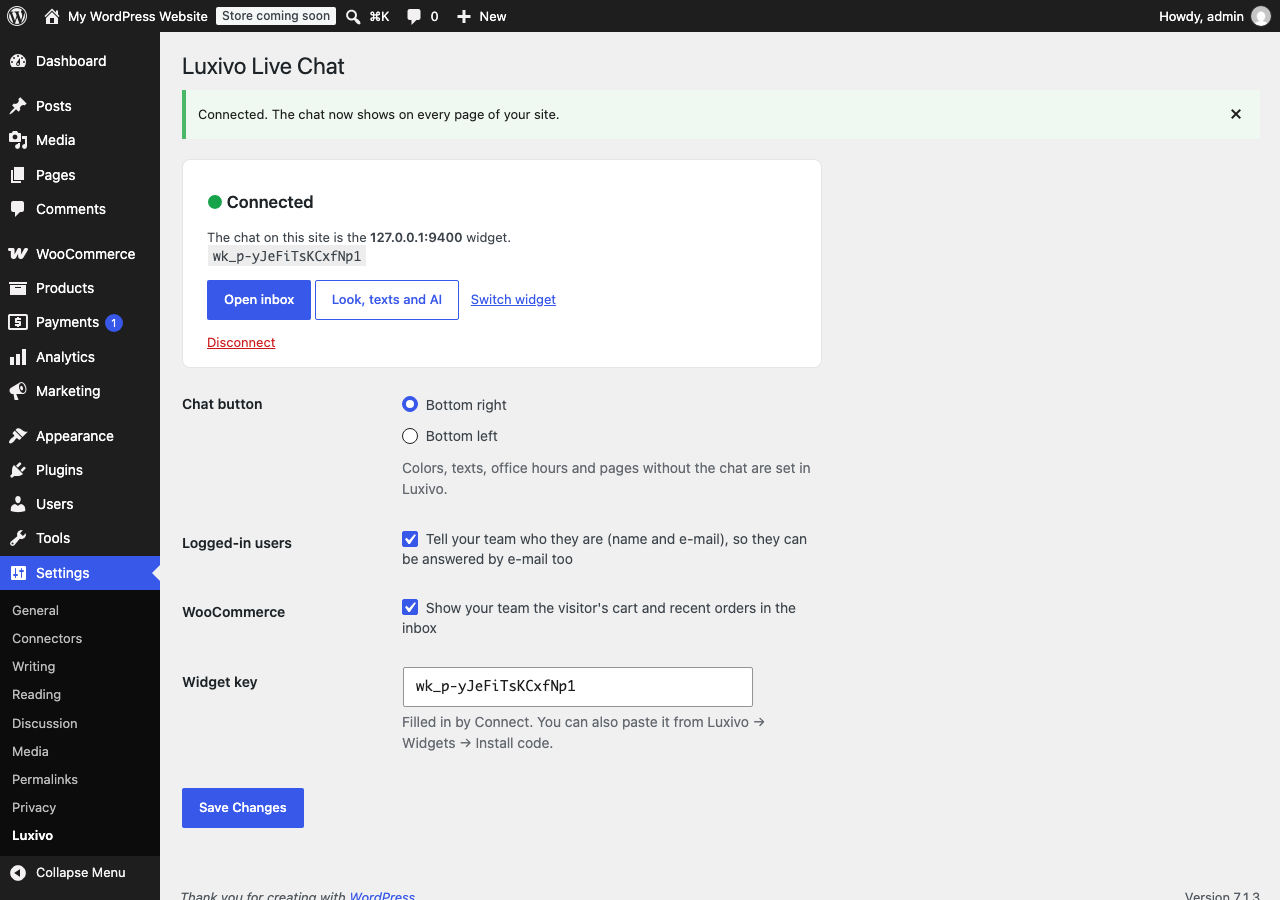This screenshot has width=1280, height=900.
Task: Click the WordPress footer link
Action: 382,895
